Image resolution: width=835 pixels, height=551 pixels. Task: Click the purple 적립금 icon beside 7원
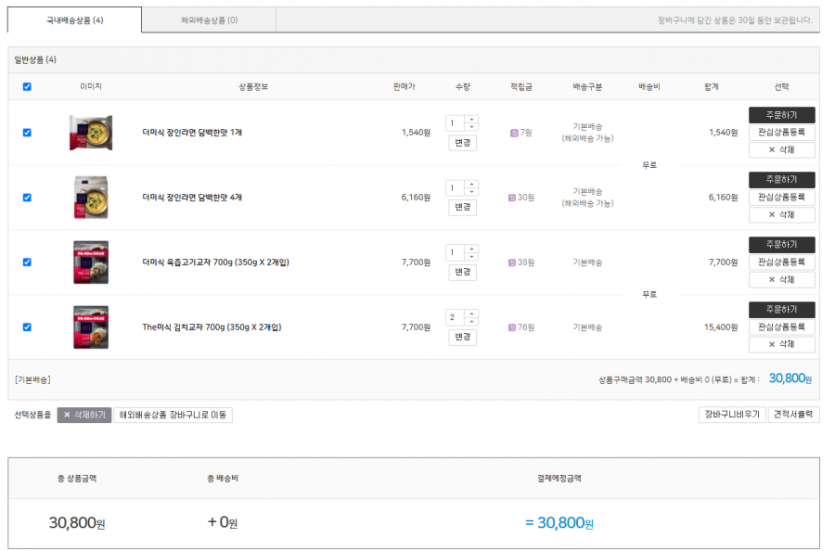click(514, 132)
